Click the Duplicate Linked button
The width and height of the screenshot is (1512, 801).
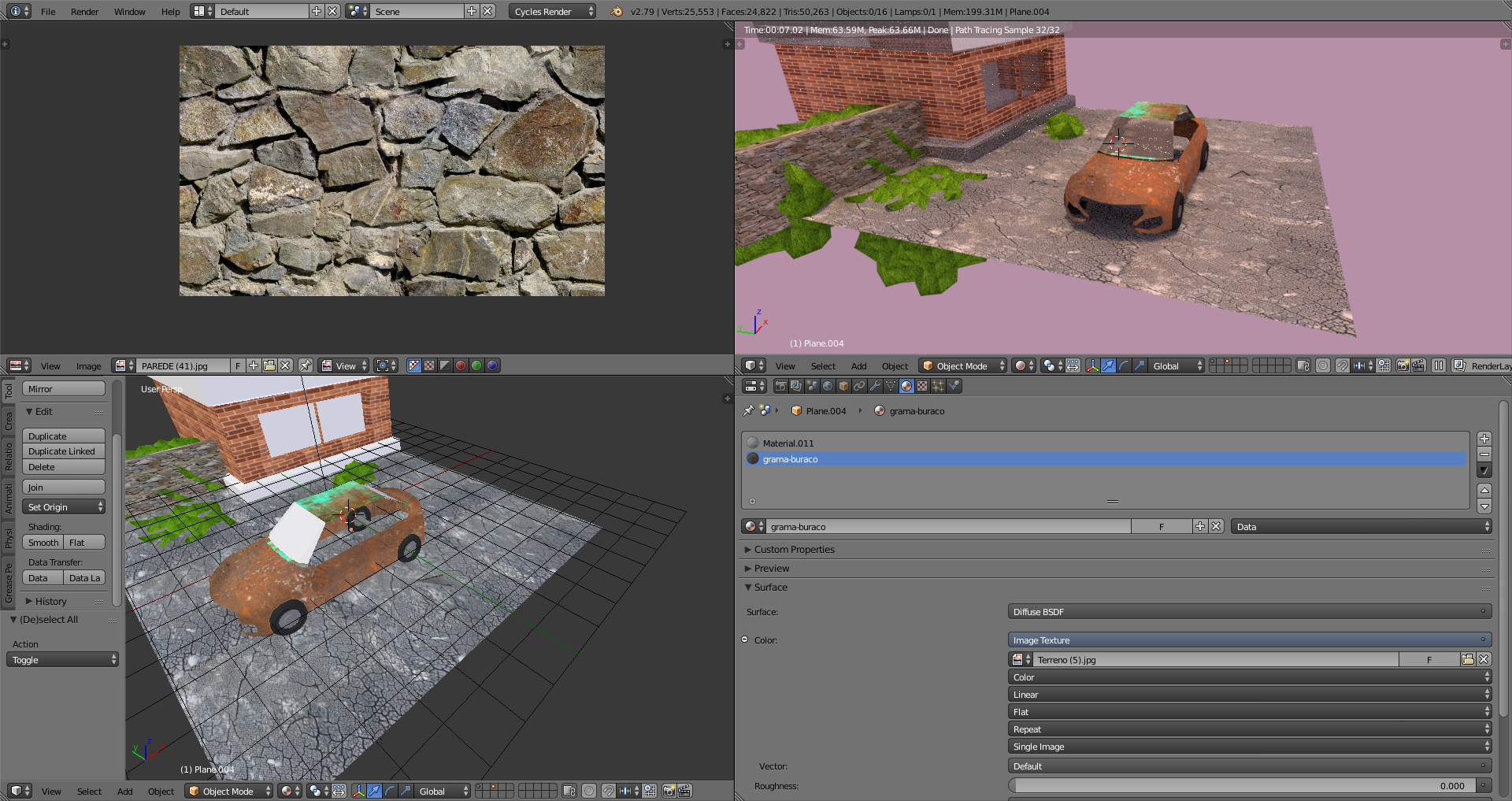pos(63,451)
